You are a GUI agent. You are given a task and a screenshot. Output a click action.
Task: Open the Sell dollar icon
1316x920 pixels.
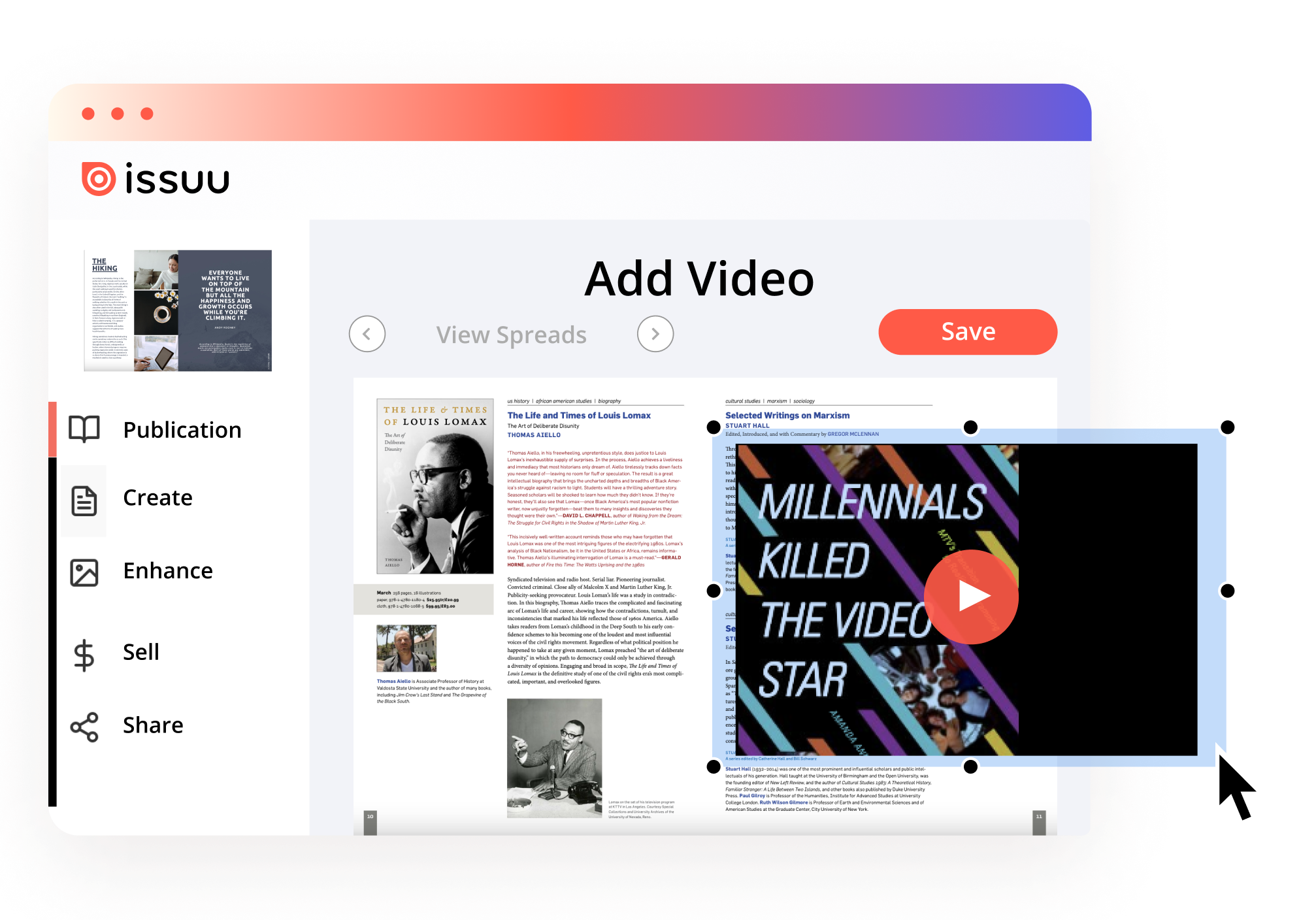coord(84,655)
